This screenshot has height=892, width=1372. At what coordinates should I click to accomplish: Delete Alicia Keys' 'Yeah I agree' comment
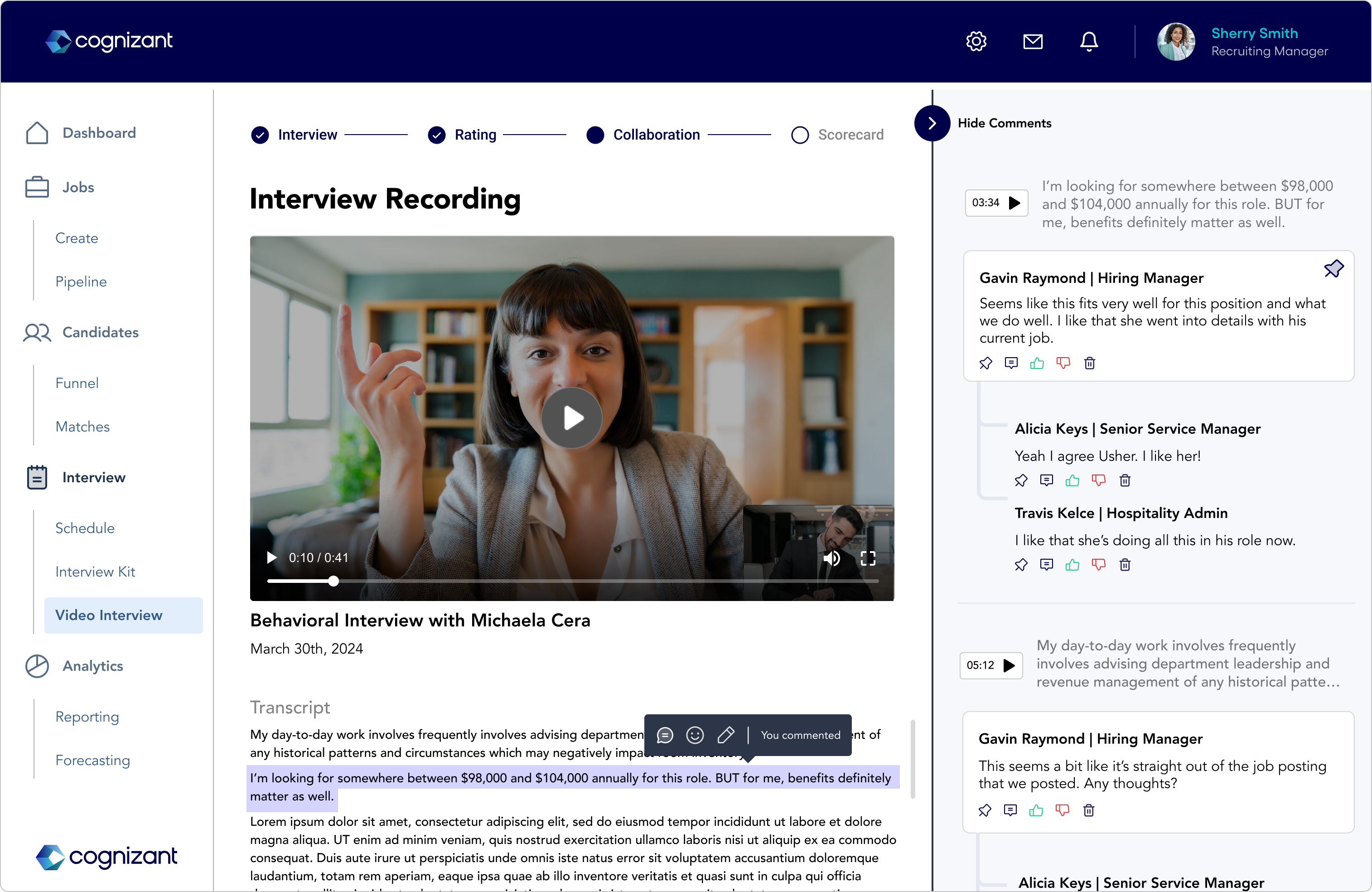(x=1125, y=480)
